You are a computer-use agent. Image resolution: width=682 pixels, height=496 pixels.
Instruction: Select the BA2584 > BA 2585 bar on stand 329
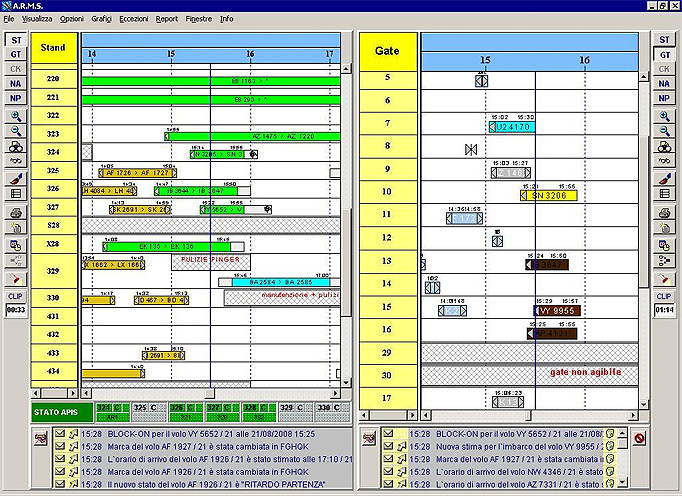[280, 282]
